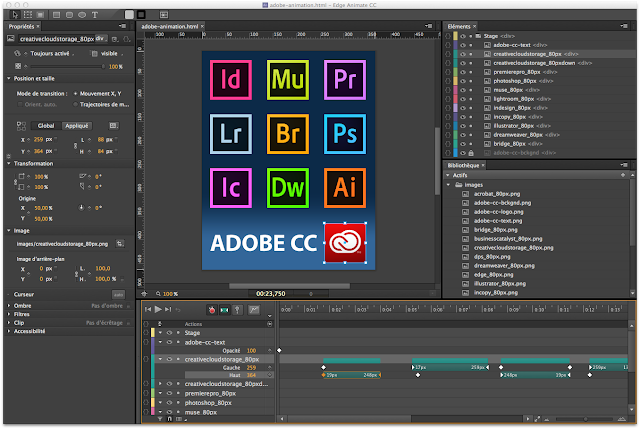The width and height of the screenshot is (640, 429).
Task: Expand the Filtres section
Action: (9, 314)
